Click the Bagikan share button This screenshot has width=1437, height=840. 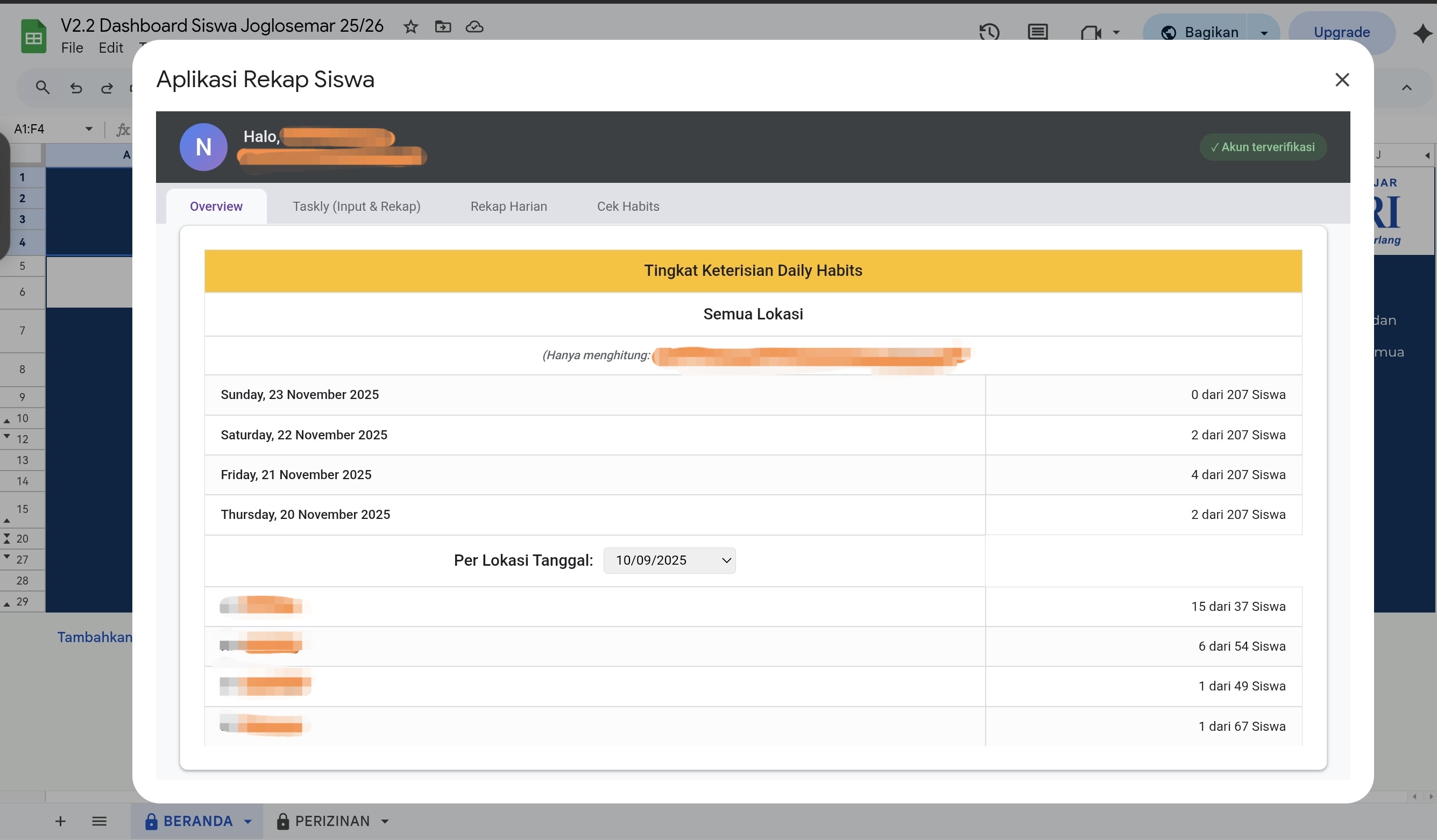[x=1200, y=32]
